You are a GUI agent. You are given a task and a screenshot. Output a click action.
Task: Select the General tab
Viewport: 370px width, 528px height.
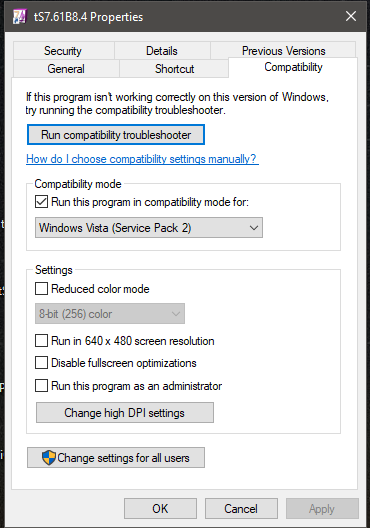66,69
